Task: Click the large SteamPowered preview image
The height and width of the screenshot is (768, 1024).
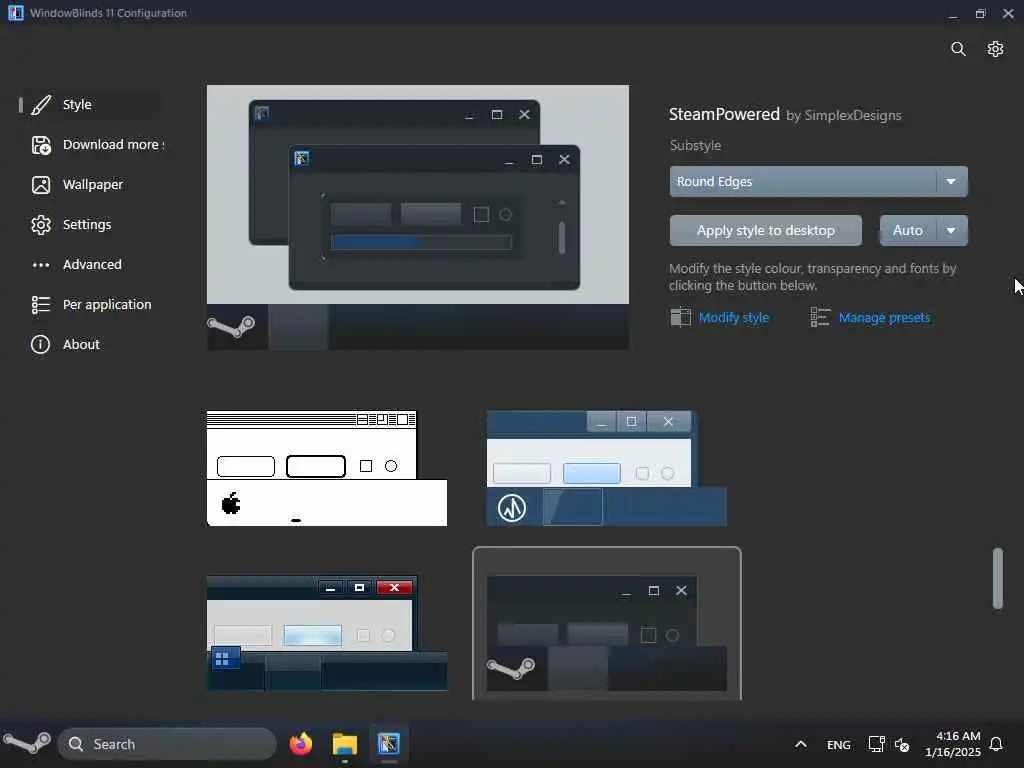Action: point(418,217)
